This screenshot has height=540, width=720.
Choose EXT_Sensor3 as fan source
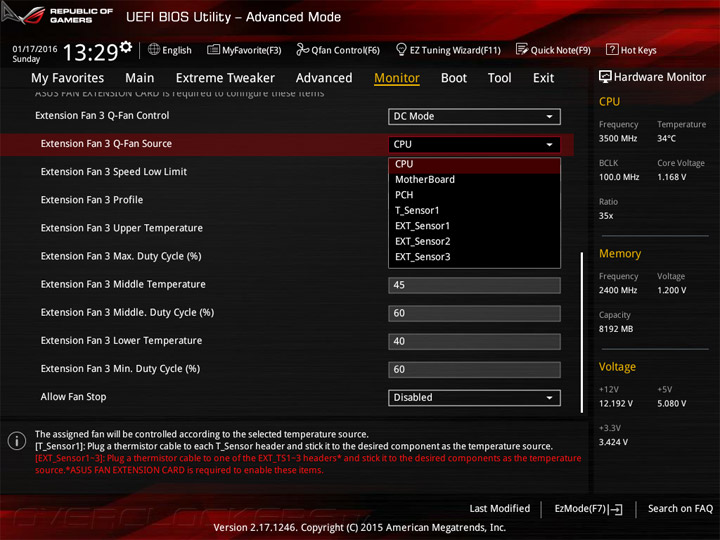click(x=474, y=257)
